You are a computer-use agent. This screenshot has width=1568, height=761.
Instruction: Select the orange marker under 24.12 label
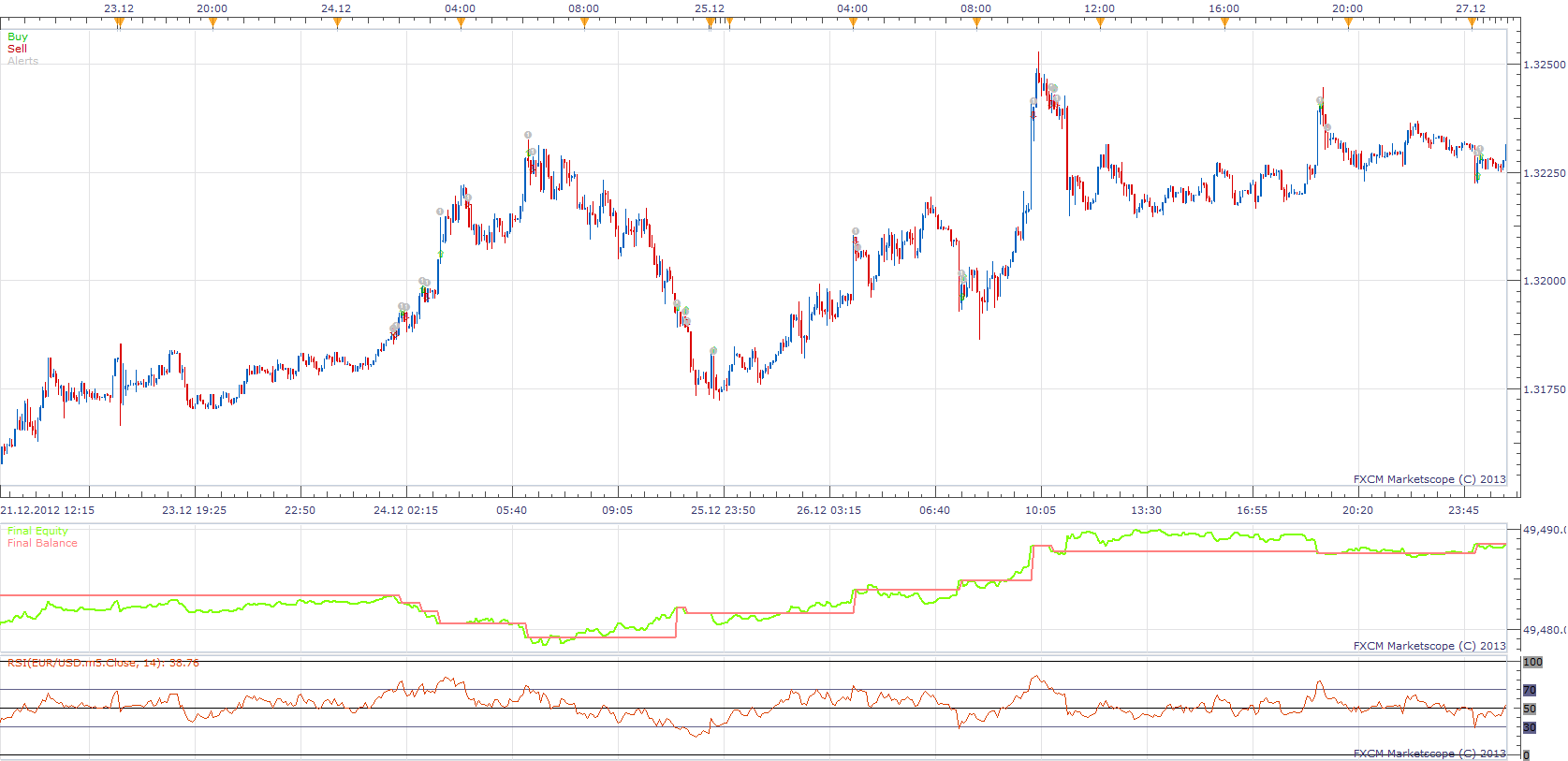(337, 23)
